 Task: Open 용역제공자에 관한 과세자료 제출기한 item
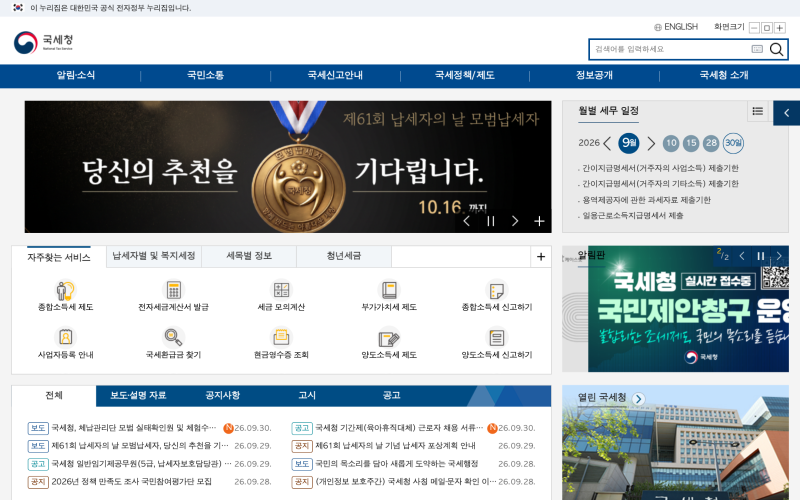(646, 199)
